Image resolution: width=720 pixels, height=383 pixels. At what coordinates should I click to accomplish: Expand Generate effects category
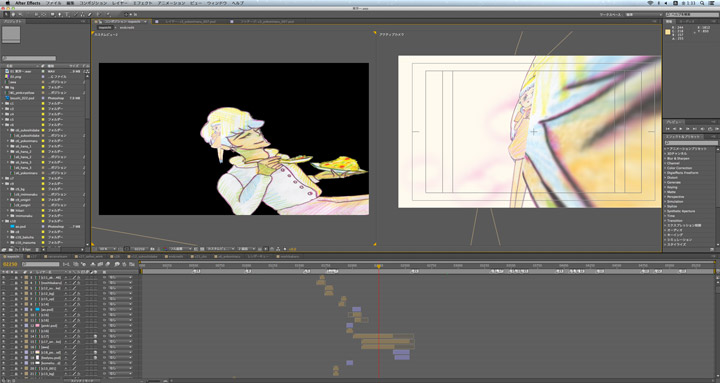(665, 182)
